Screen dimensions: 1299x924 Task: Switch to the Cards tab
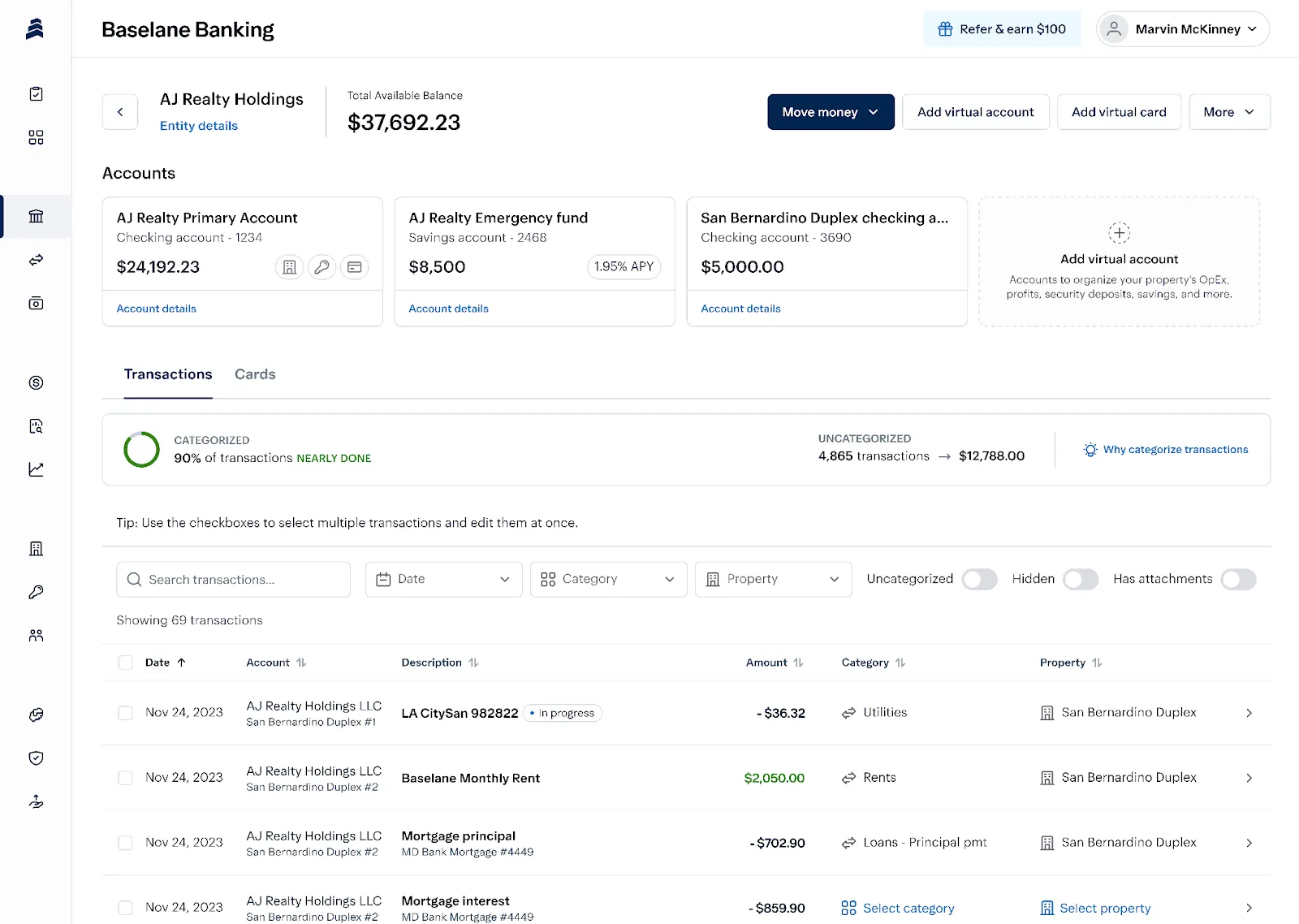(x=255, y=374)
